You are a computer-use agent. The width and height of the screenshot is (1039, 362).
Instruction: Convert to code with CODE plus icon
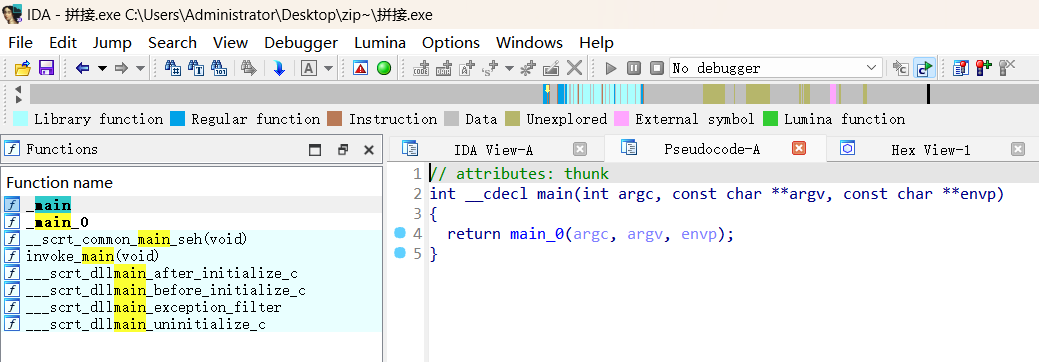tap(421, 68)
